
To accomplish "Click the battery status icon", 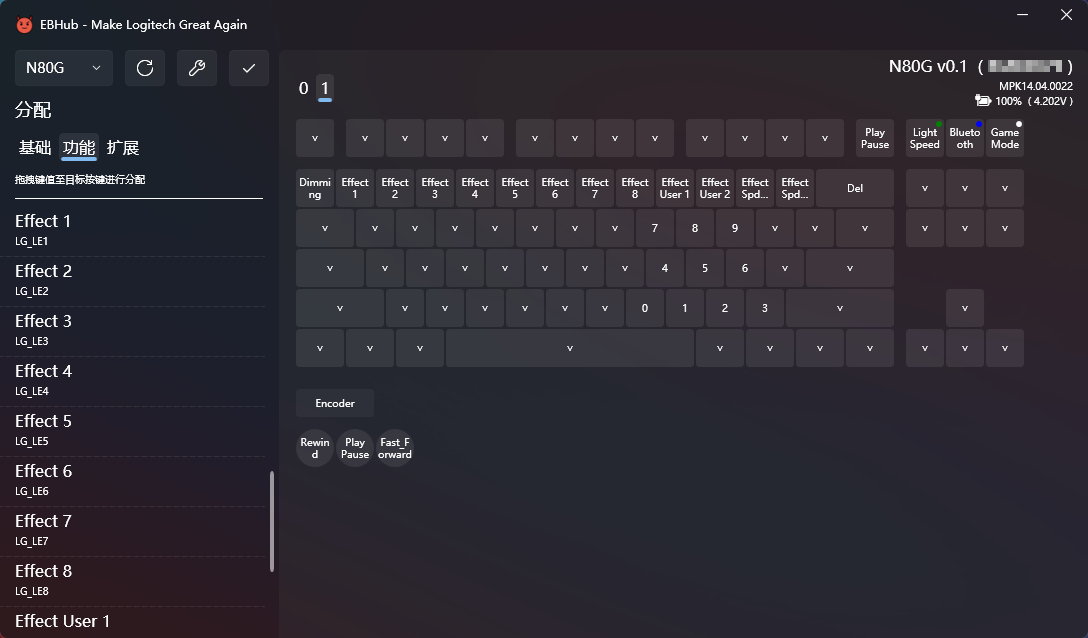I will [x=983, y=101].
